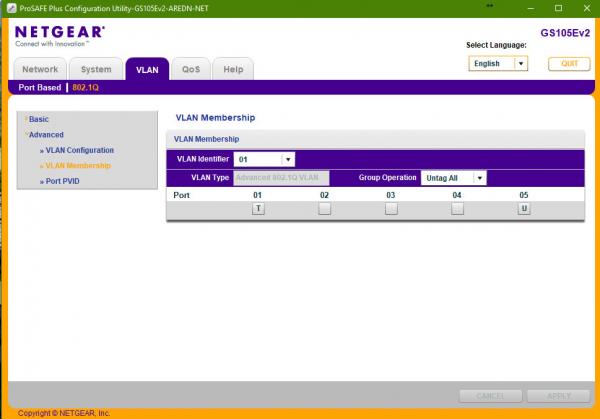Toggle port 03 membership box
The image size is (600, 419).
point(391,209)
